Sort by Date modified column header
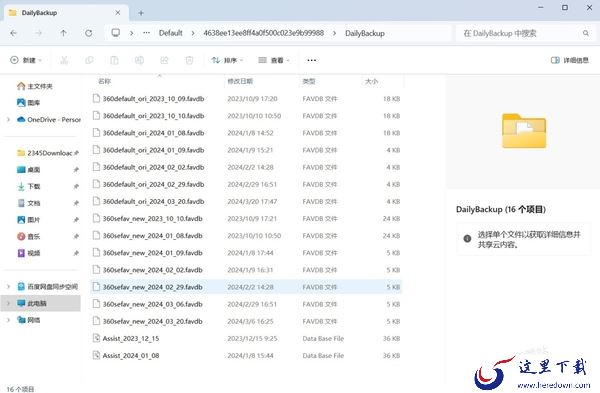 240,81
